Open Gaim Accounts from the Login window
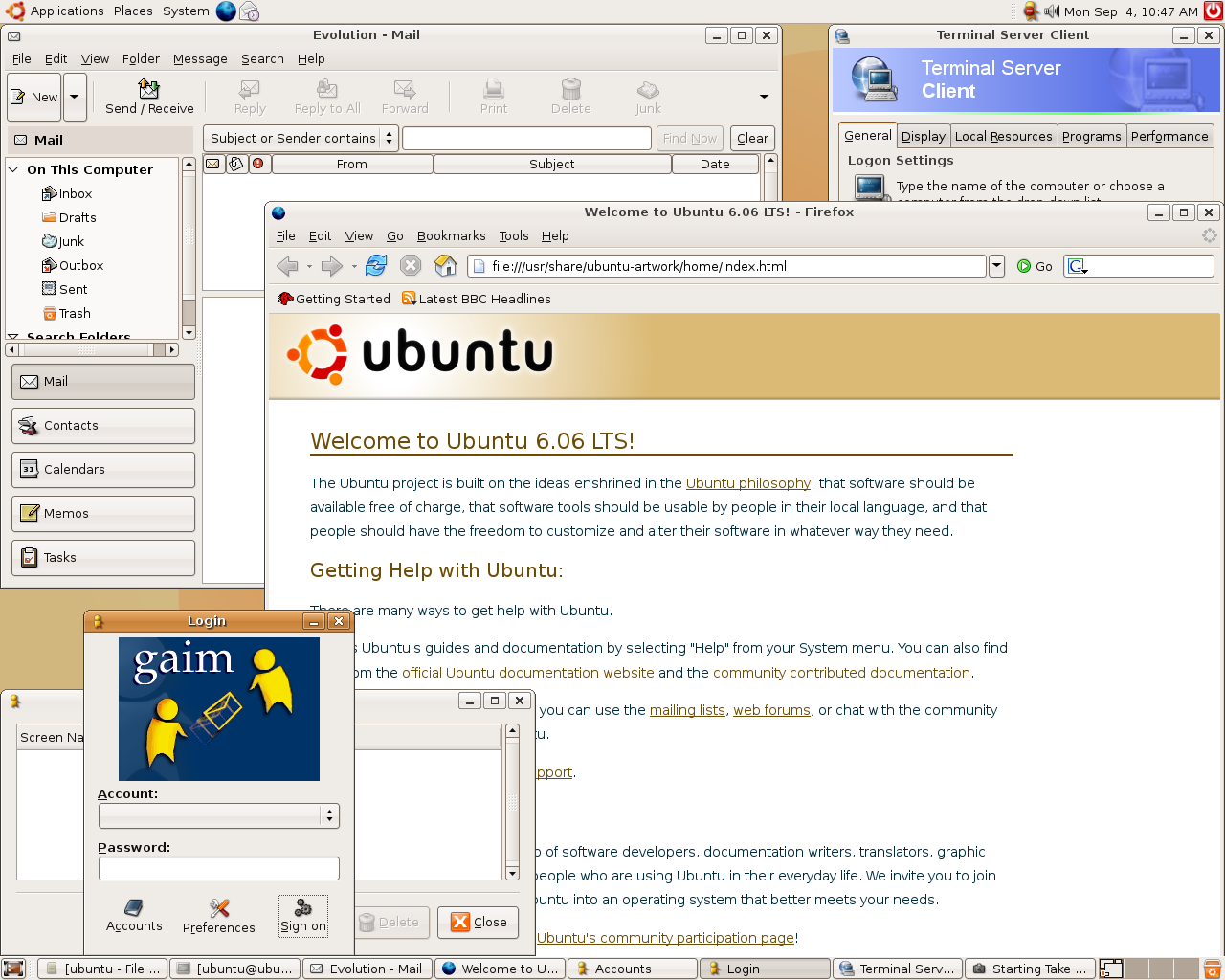Screen dimensions: 1225x980 pos(134,916)
